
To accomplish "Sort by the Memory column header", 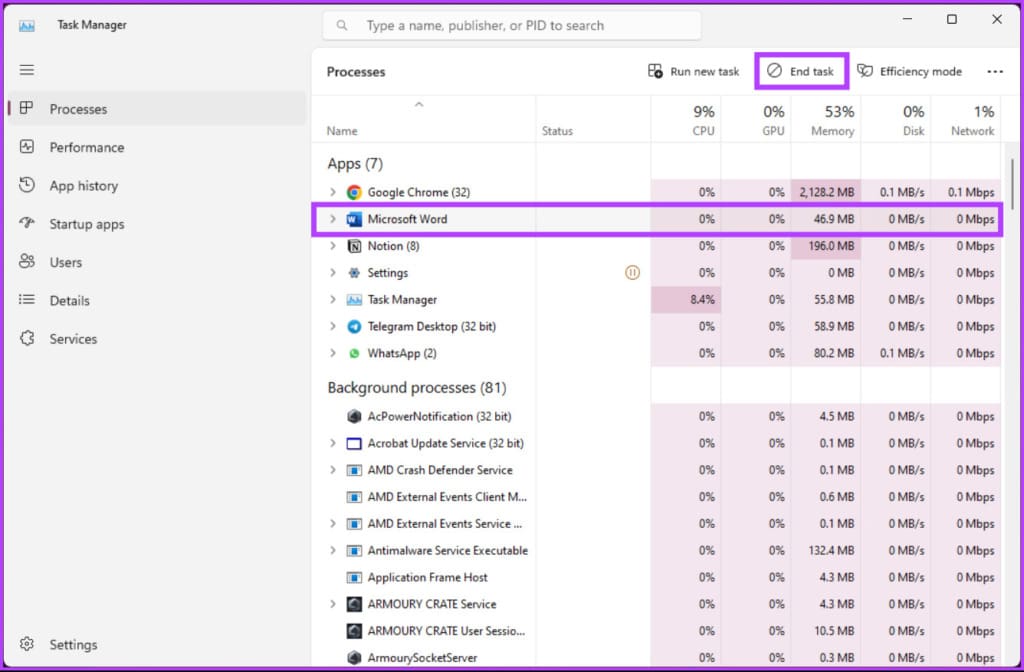I will click(x=825, y=120).
